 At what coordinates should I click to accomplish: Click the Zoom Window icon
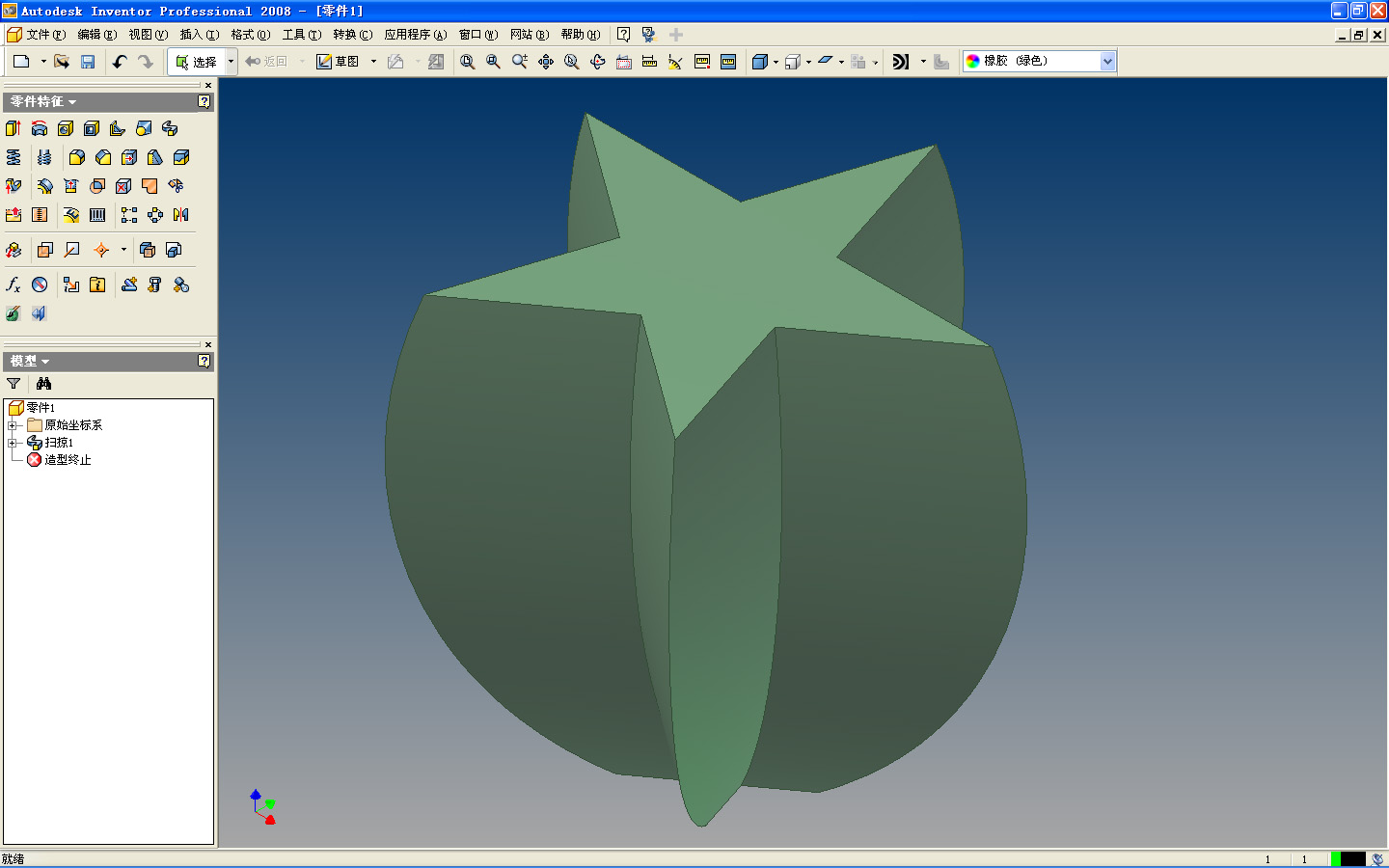(494, 62)
